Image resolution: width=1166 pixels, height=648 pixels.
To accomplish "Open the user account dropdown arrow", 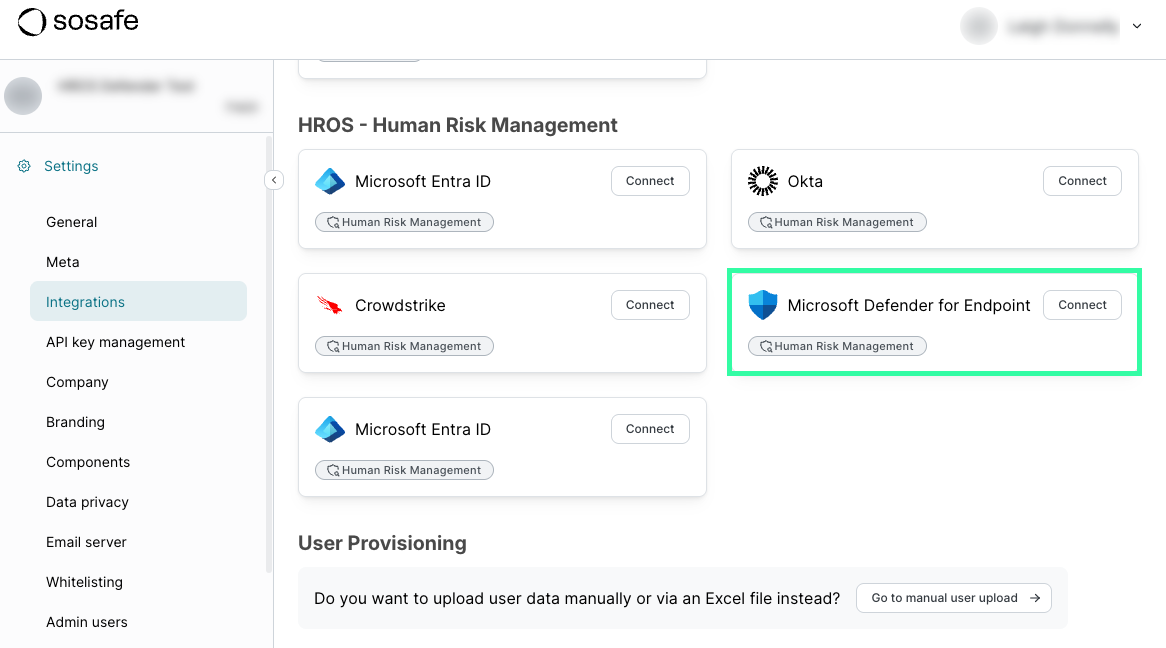I will tap(1137, 26).
